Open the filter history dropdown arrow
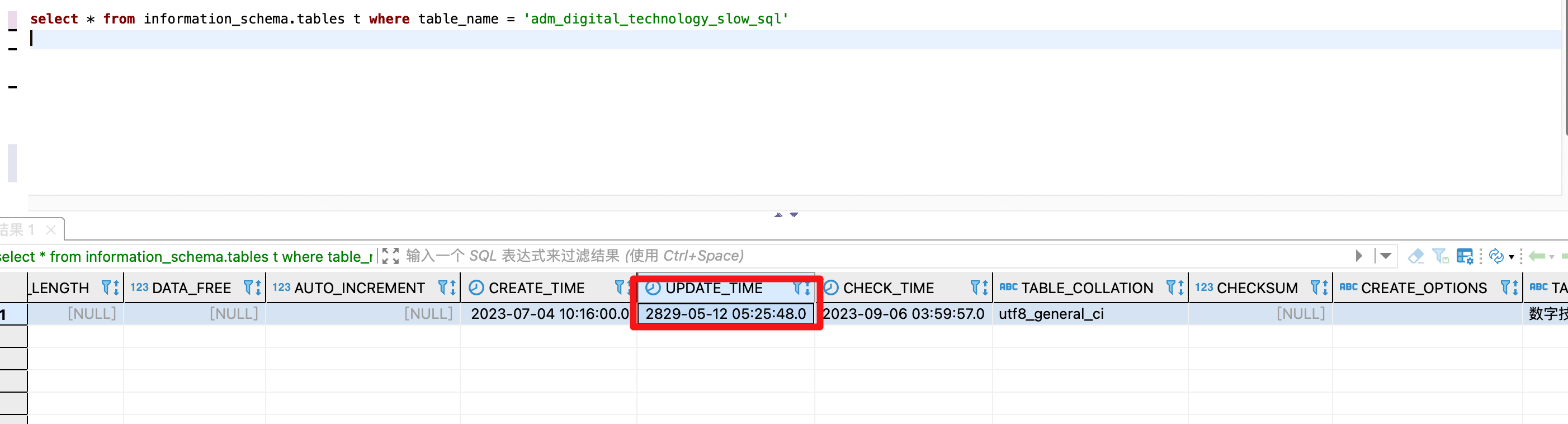Image resolution: width=1568 pixels, height=424 pixels. click(1385, 256)
